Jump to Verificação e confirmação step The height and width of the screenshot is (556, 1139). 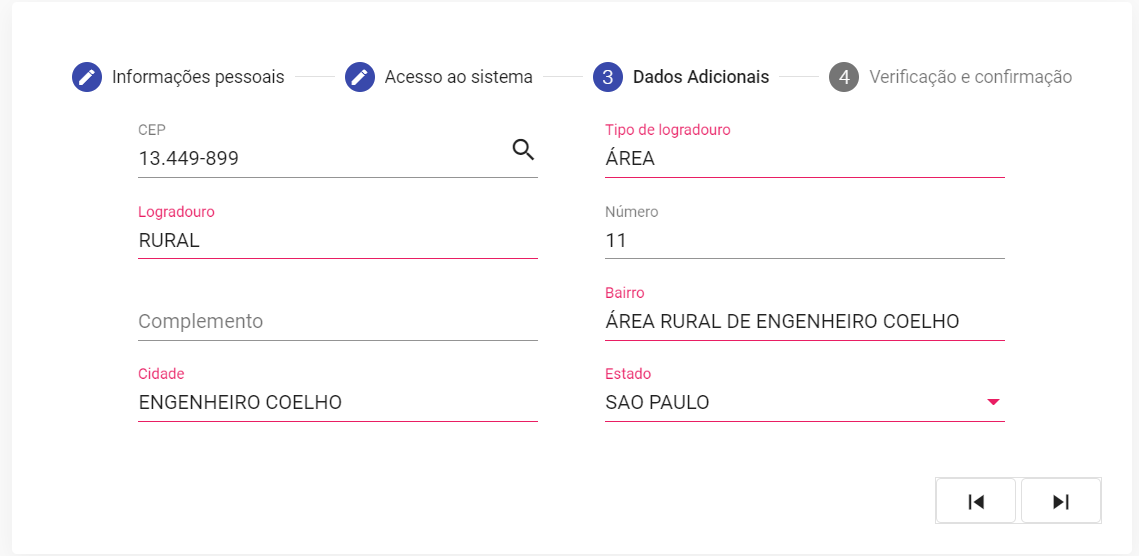[970, 77]
